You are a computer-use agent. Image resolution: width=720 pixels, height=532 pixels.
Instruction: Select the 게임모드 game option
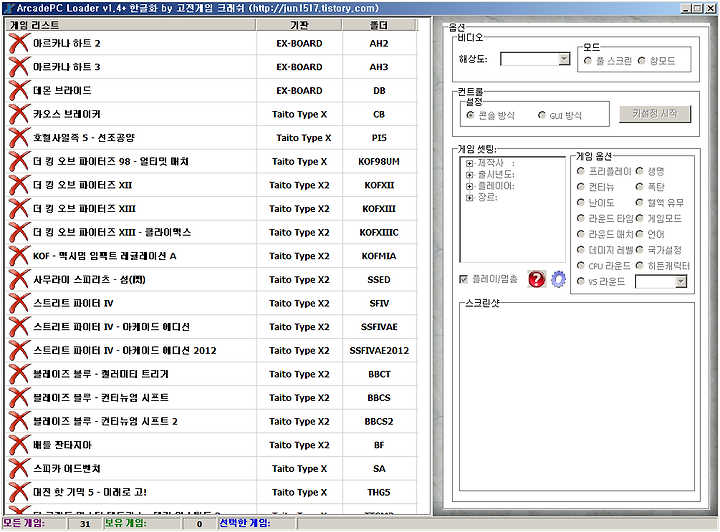pyautogui.click(x=639, y=218)
